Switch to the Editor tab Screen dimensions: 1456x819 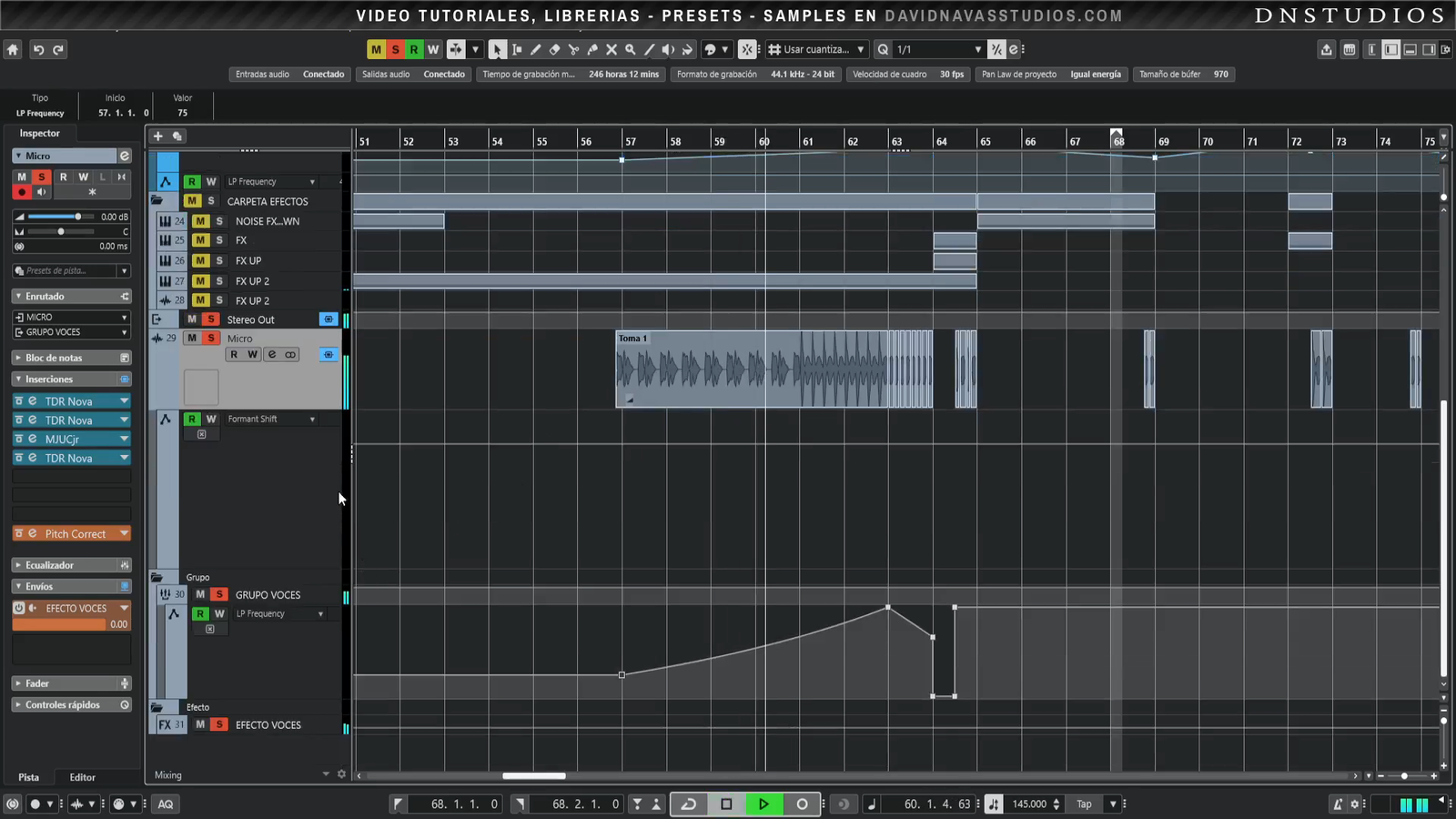pos(82,777)
